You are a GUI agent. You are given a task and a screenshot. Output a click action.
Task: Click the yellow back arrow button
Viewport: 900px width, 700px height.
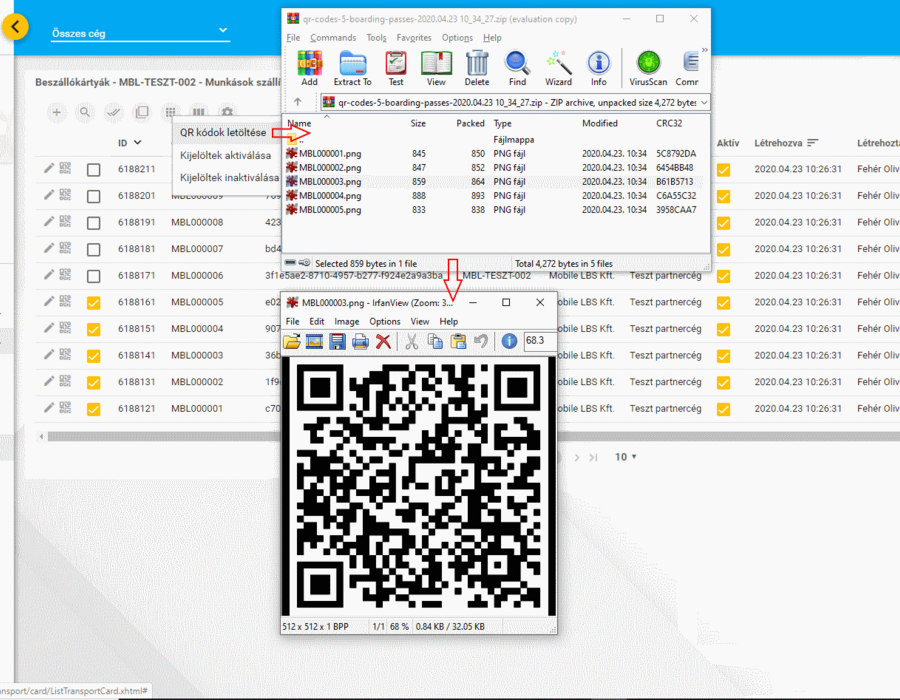[x=15, y=26]
